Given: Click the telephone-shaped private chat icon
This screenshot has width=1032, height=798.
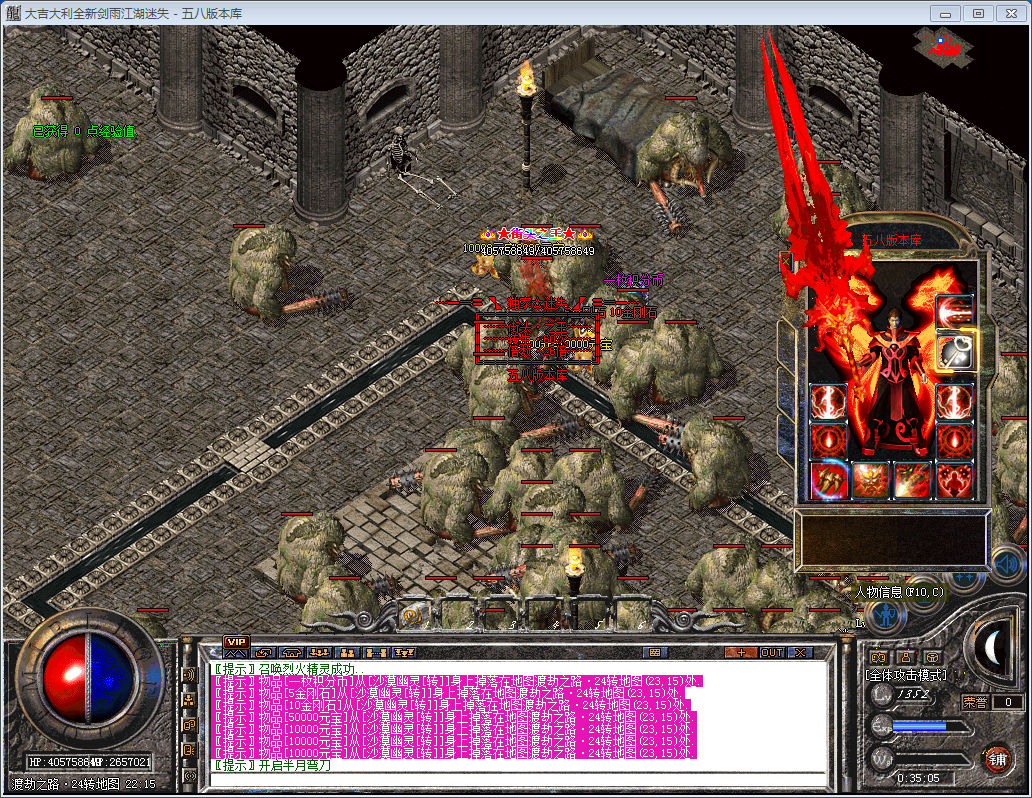Looking at the screenshot, I should click(292, 653).
